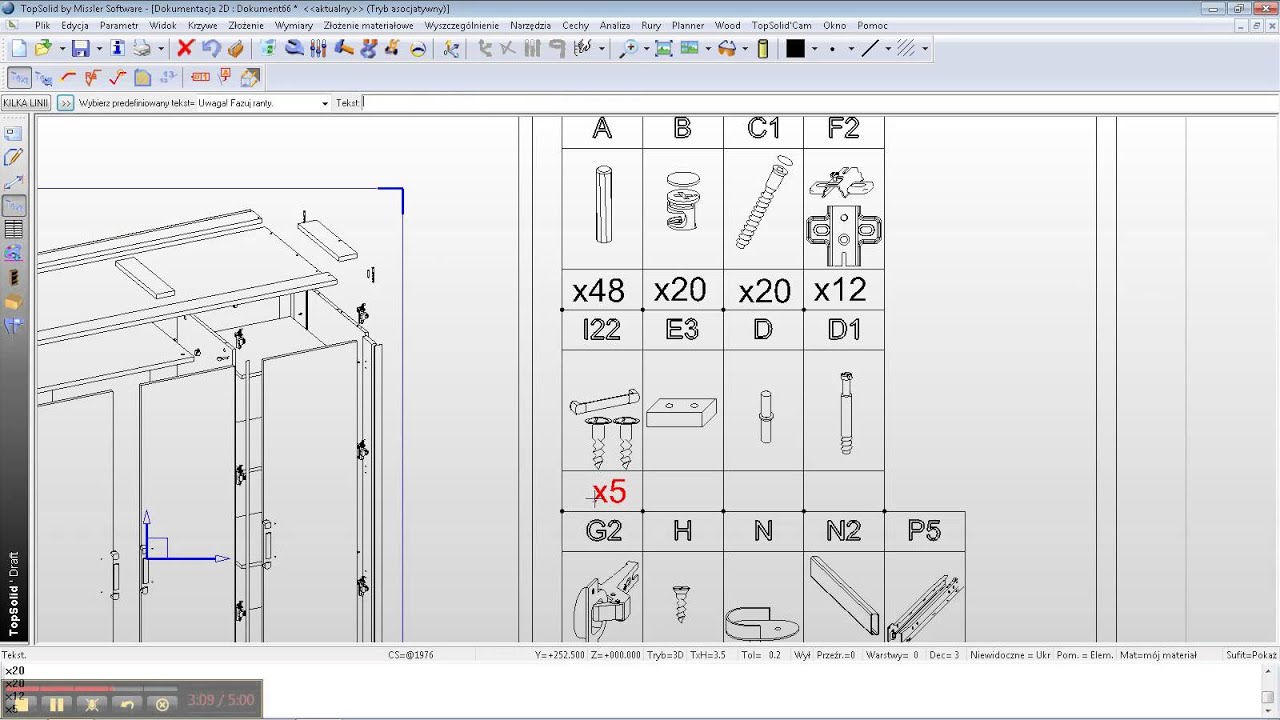The image size is (1280, 720).
Task: Click the recorder undo arrow button
Action: [x=127, y=704]
